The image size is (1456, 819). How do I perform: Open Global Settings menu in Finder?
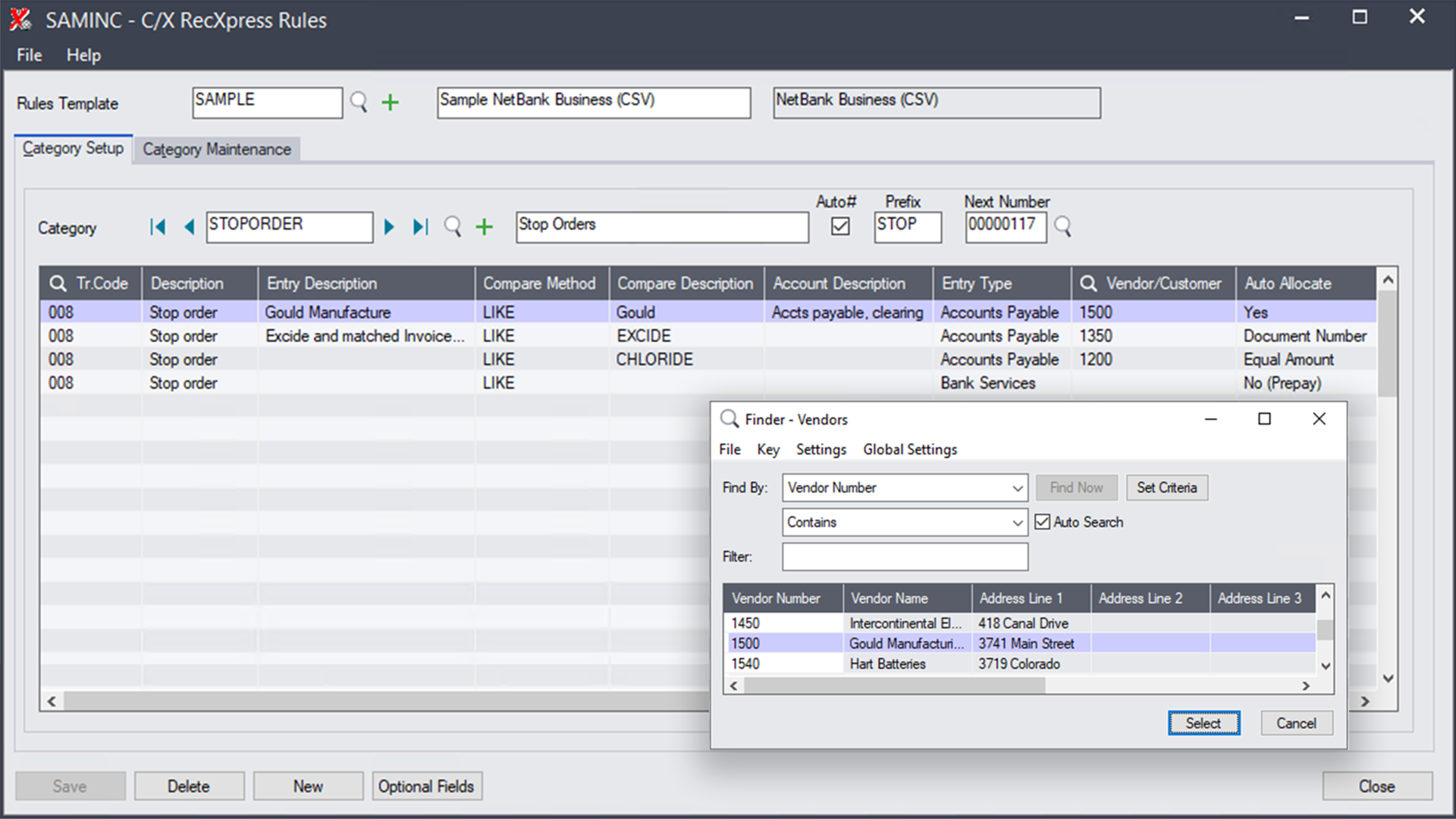pos(910,450)
